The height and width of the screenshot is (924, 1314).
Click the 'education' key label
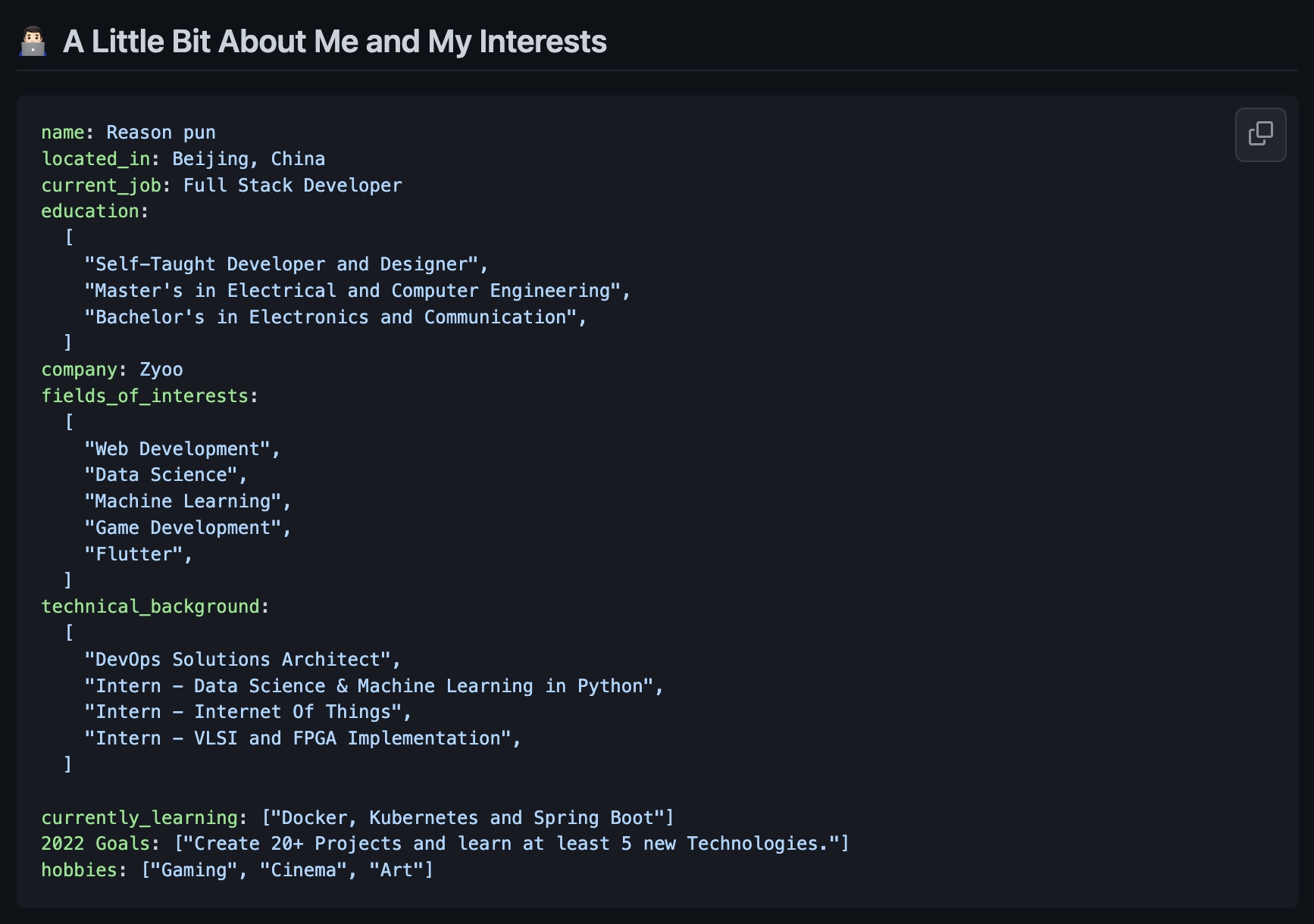[x=90, y=211]
